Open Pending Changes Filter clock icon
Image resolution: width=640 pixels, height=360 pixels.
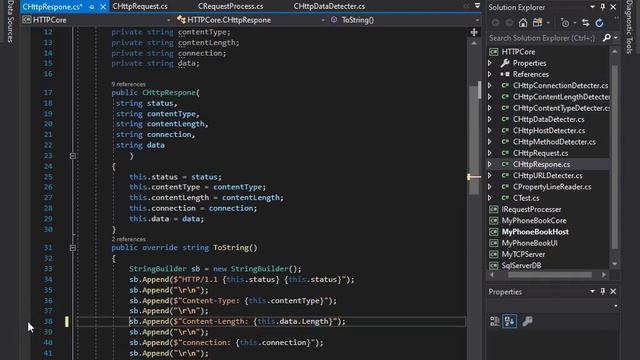click(x=565, y=23)
